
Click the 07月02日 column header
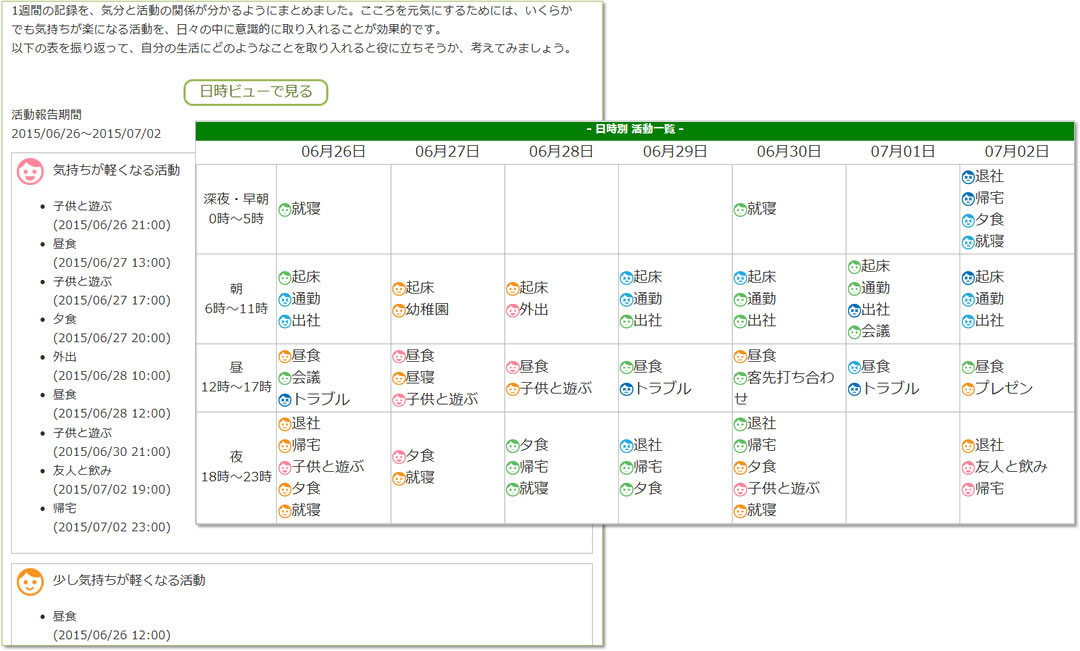coord(1017,152)
